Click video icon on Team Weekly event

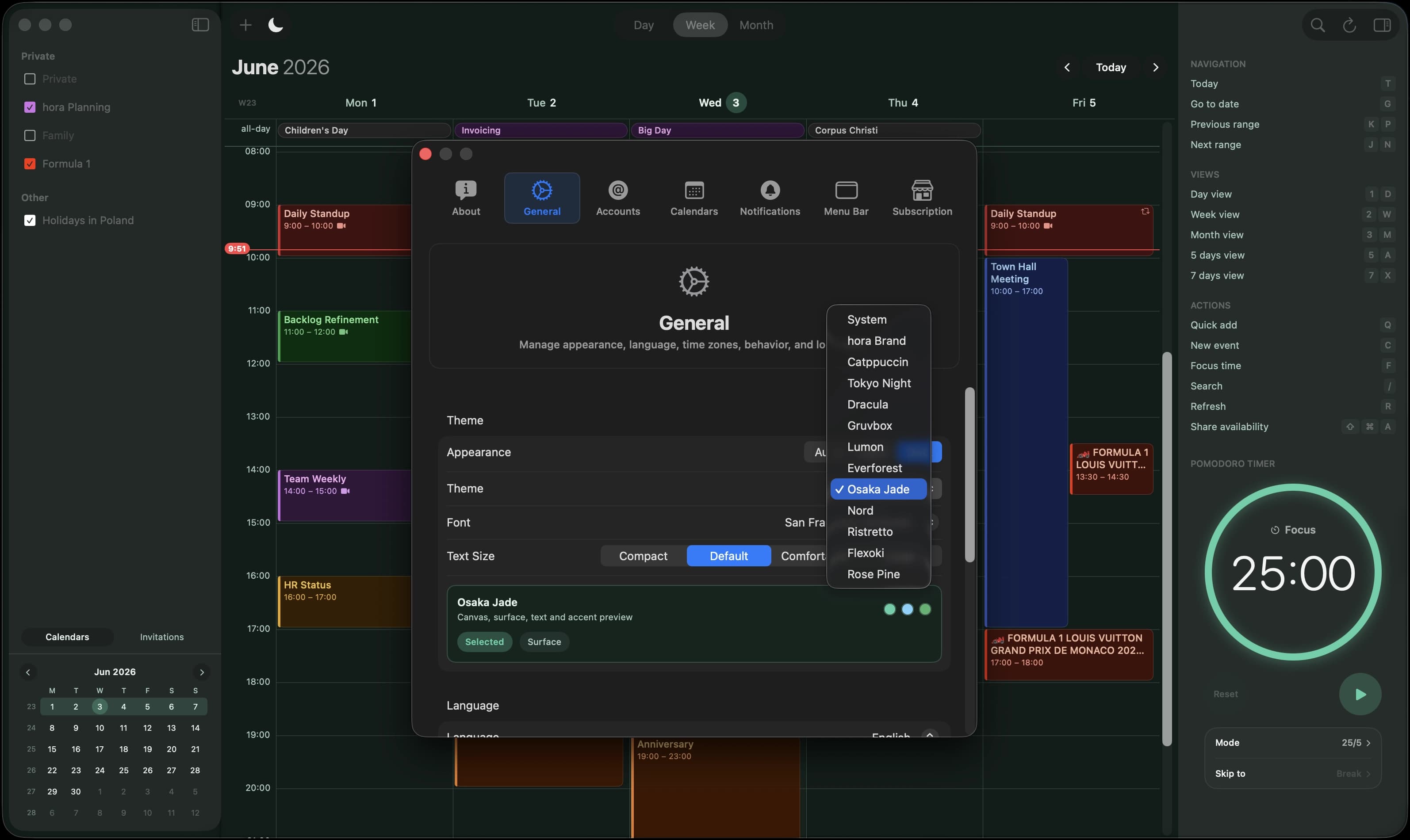click(345, 491)
